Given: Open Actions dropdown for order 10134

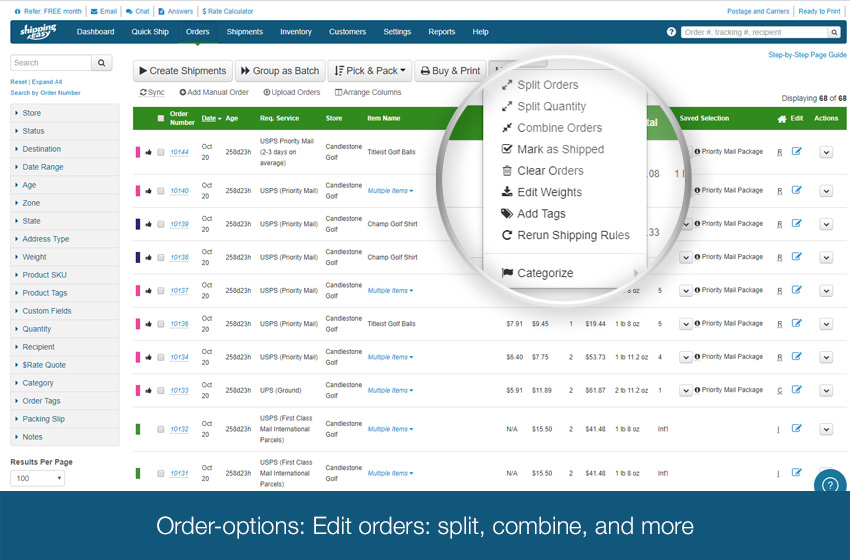Looking at the screenshot, I should click(x=826, y=357).
